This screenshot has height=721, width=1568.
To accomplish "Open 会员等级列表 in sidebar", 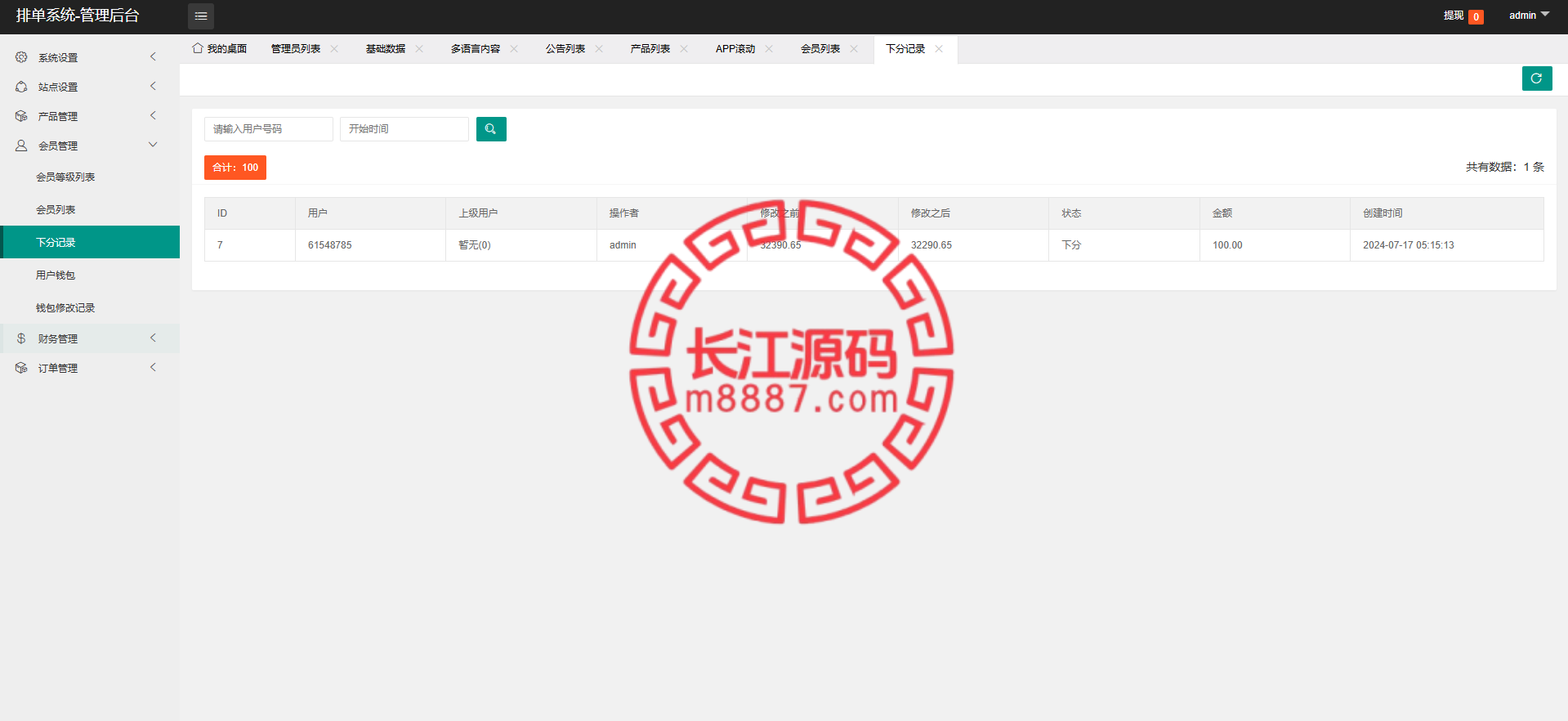I will [90, 177].
